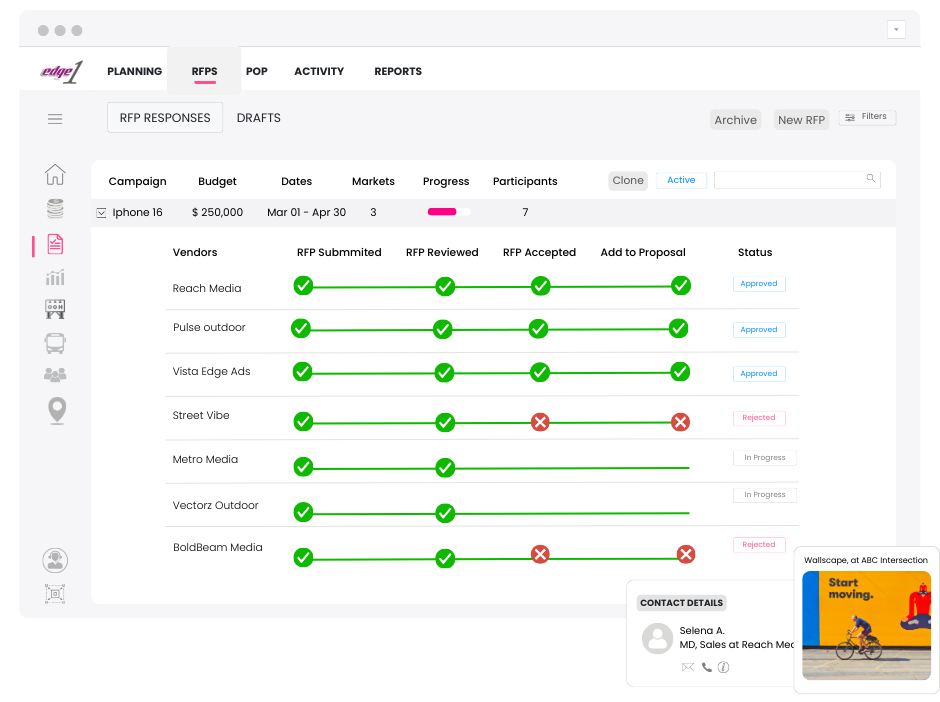Click the Campaign column header

[137, 182]
